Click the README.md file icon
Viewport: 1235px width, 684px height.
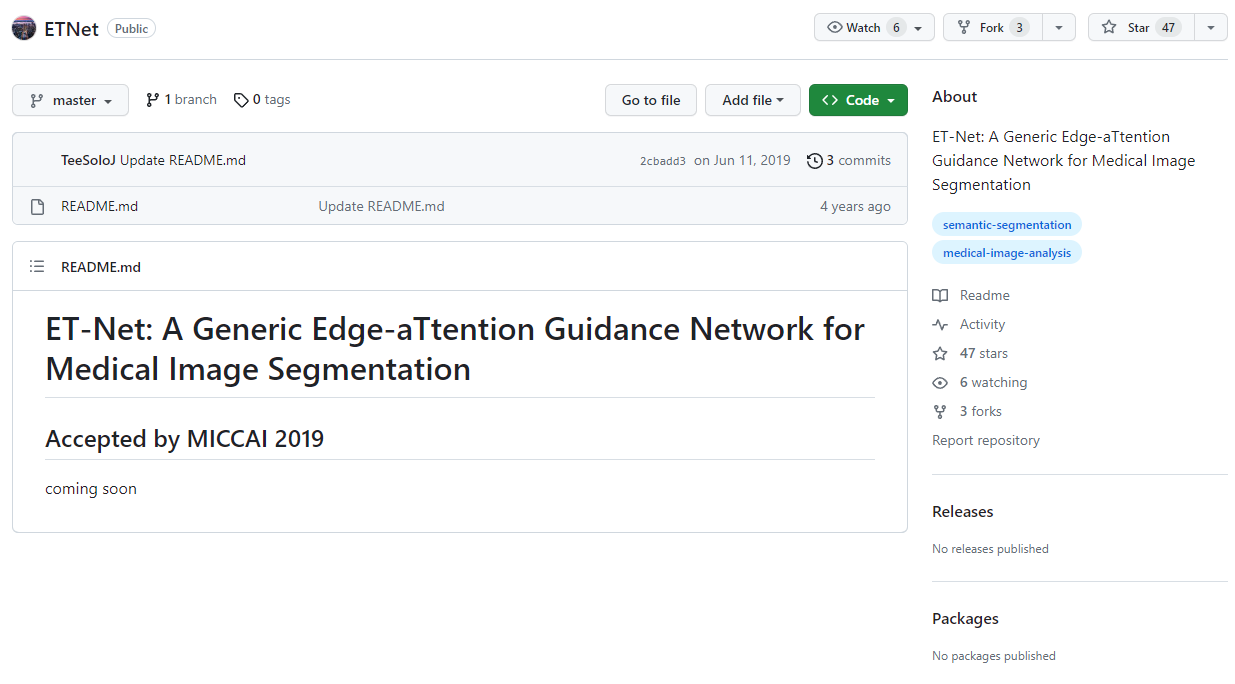pos(38,207)
